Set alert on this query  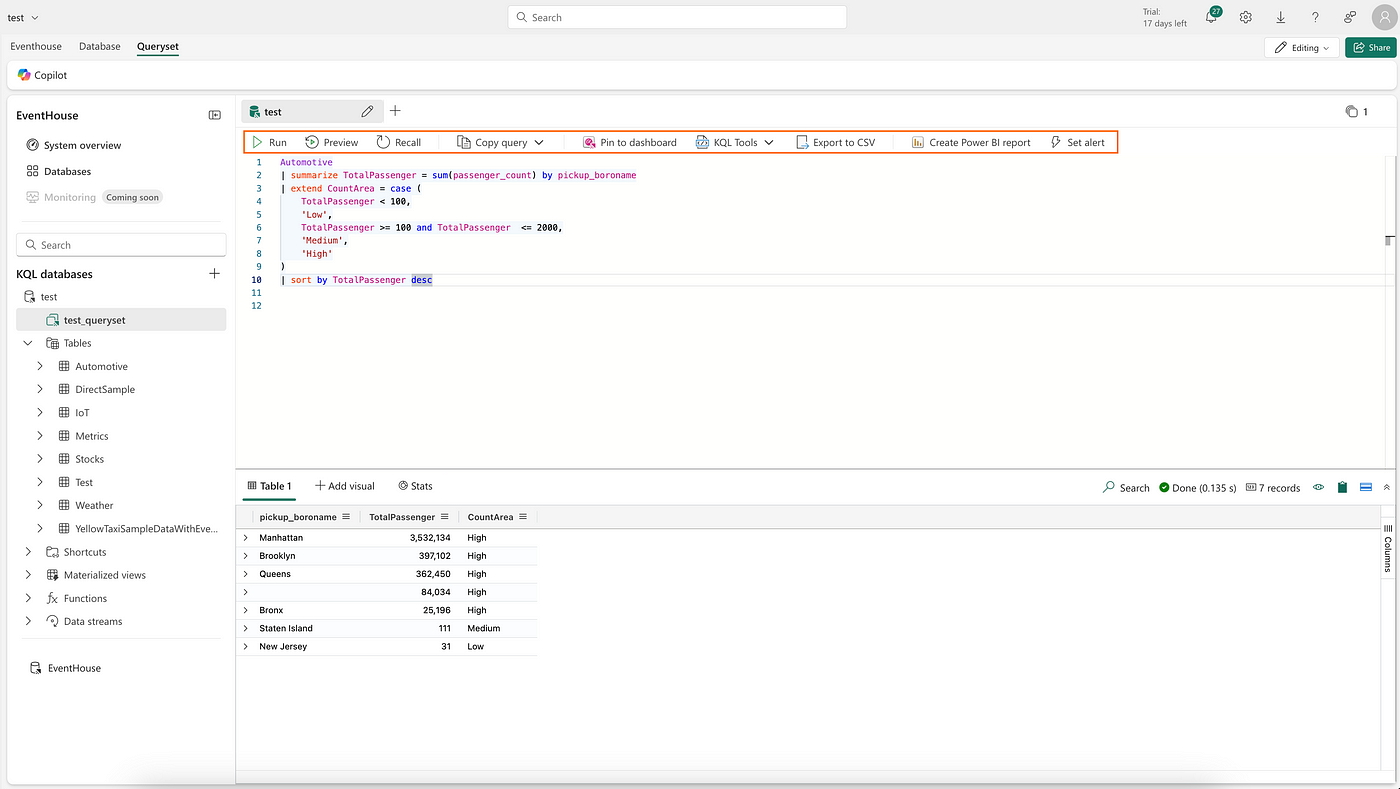pyautogui.click(x=1078, y=142)
